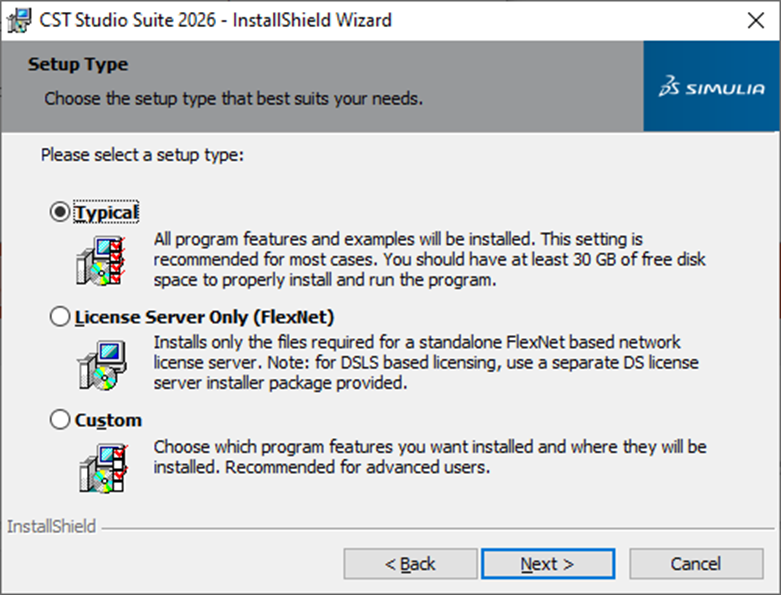Screen dimensions: 781x595
Task: Click the 'Recommended for advanced users' description
Action: tap(430, 456)
